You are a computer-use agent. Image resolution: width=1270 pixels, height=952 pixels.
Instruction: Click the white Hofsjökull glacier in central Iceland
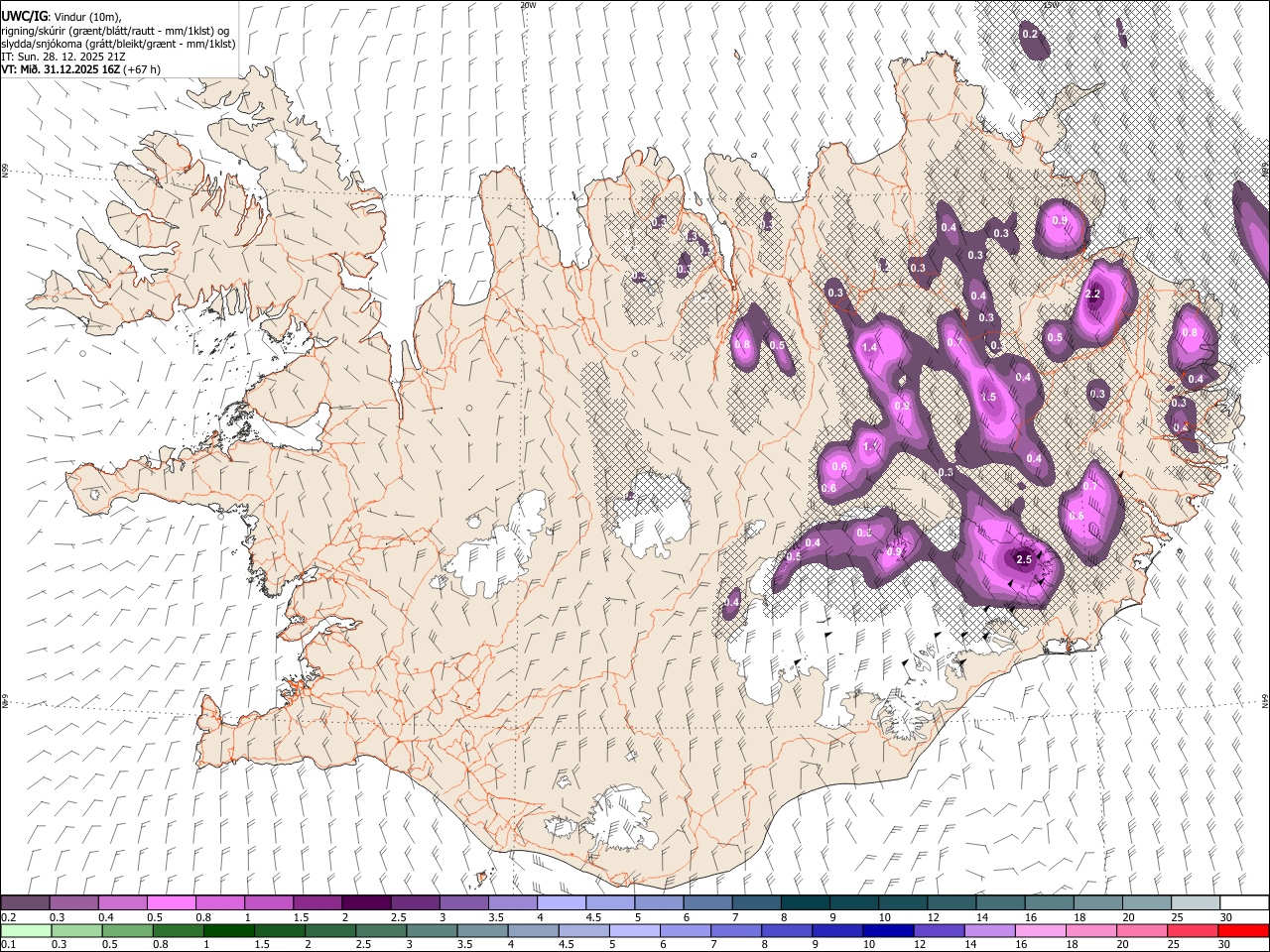click(x=650, y=516)
